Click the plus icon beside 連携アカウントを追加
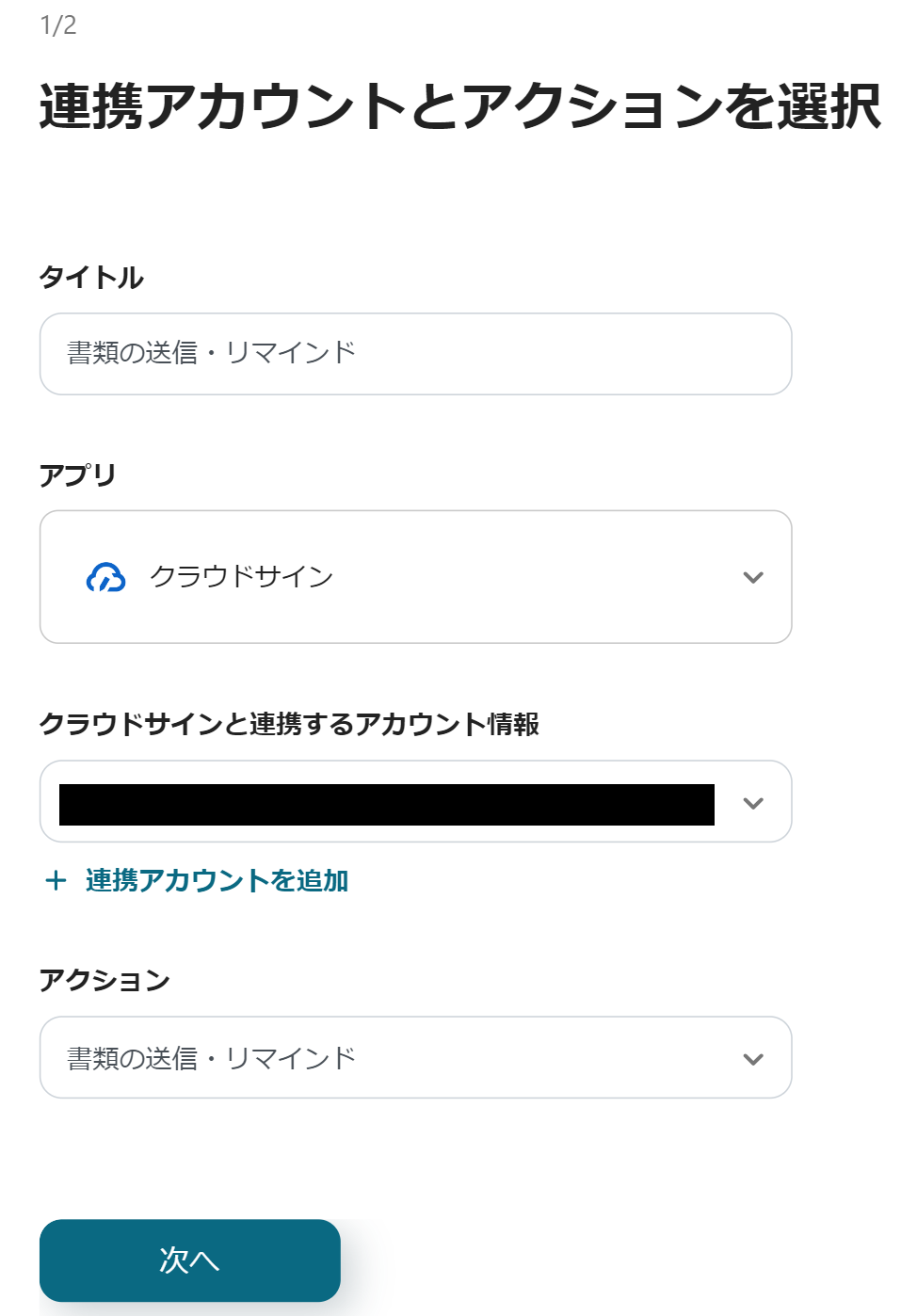Screen dimensions: 901x1316 click(56, 880)
